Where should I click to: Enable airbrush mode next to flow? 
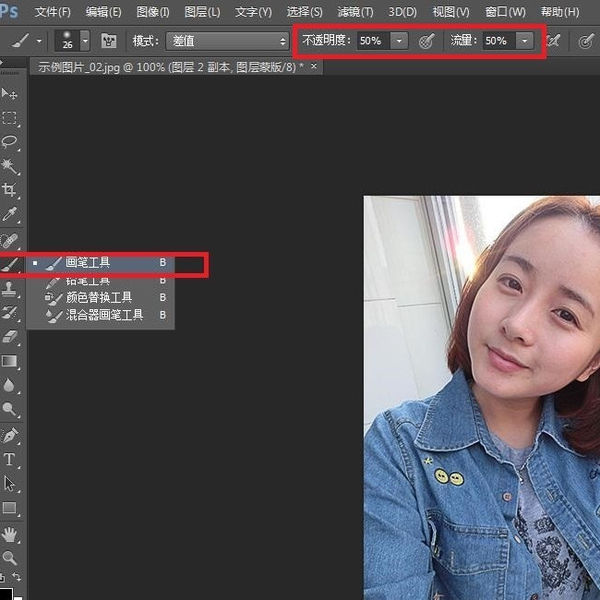[553, 41]
